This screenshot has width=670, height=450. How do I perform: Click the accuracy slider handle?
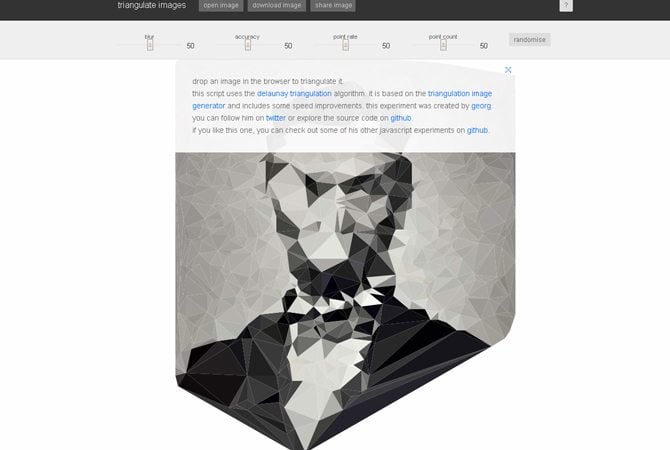(x=248, y=45)
